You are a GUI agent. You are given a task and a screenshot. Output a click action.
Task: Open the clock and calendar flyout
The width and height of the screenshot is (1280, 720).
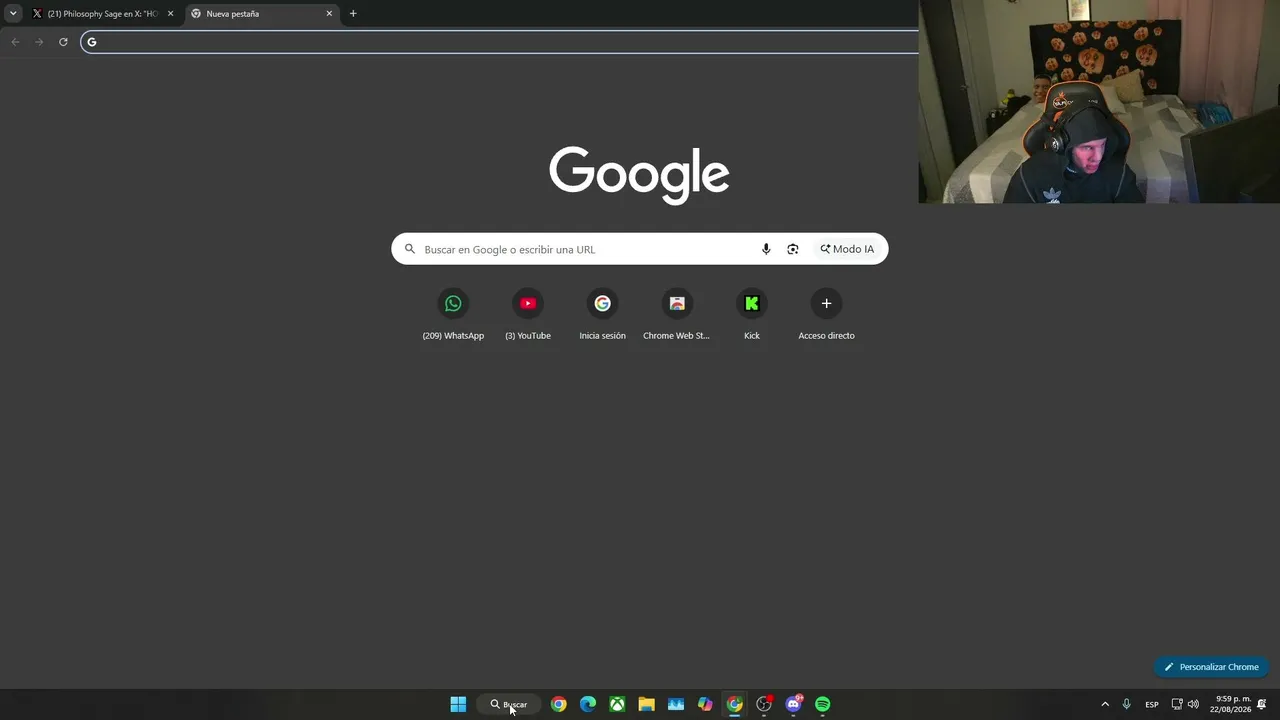[x=1231, y=704]
